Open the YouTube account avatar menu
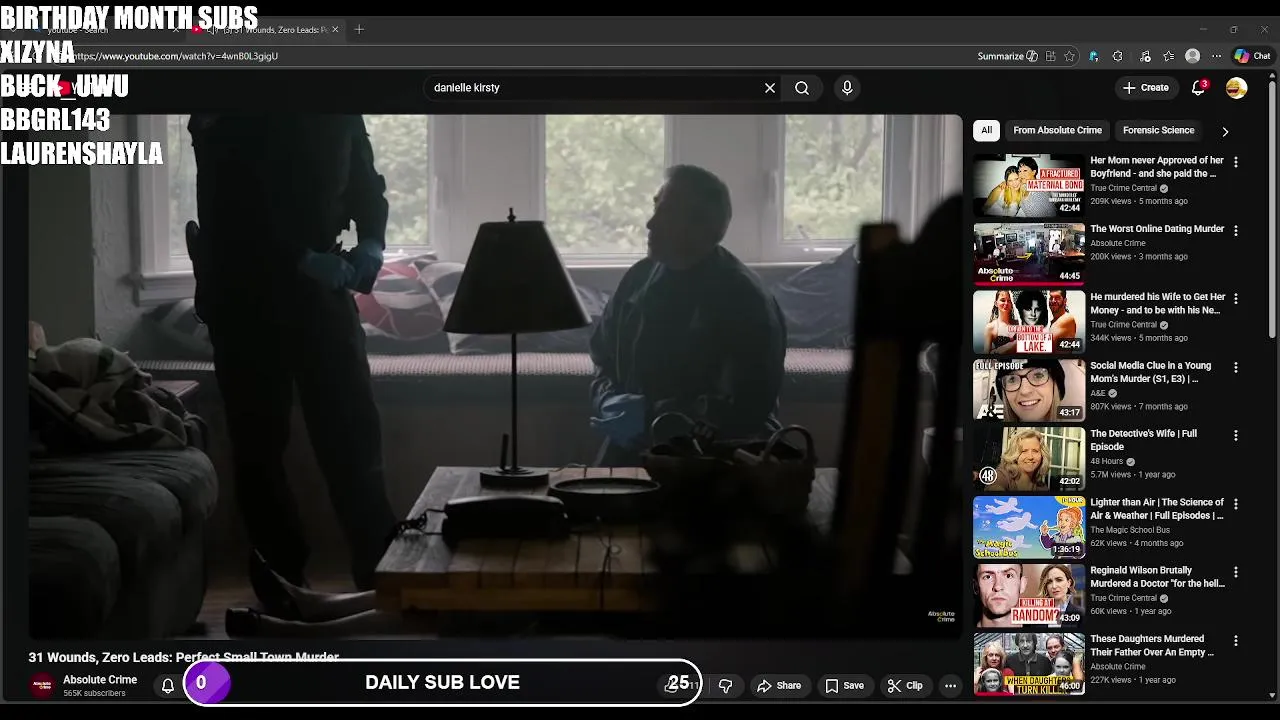 1237,88
